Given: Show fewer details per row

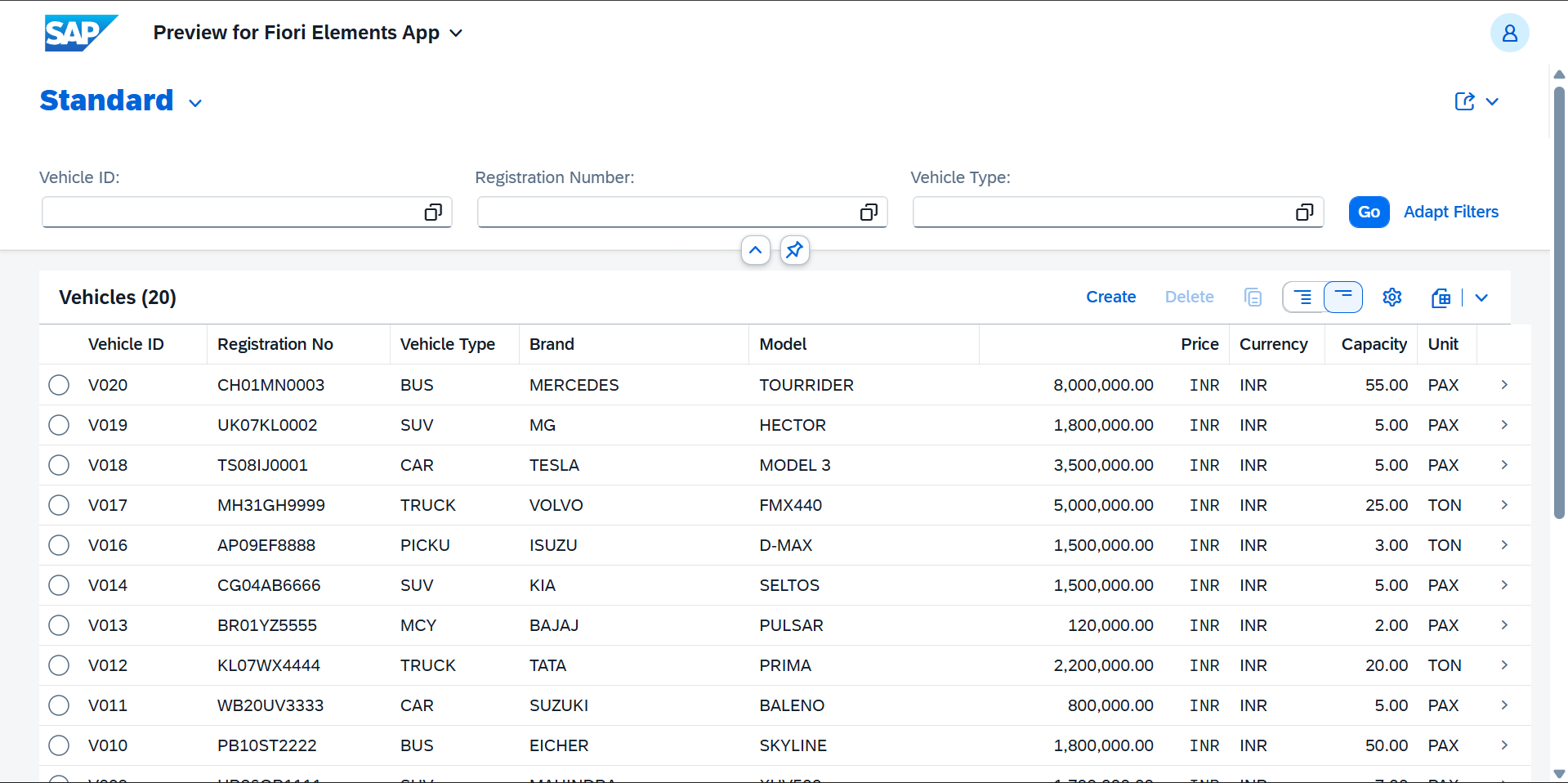Looking at the screenshot, I should coord(1342,298).
